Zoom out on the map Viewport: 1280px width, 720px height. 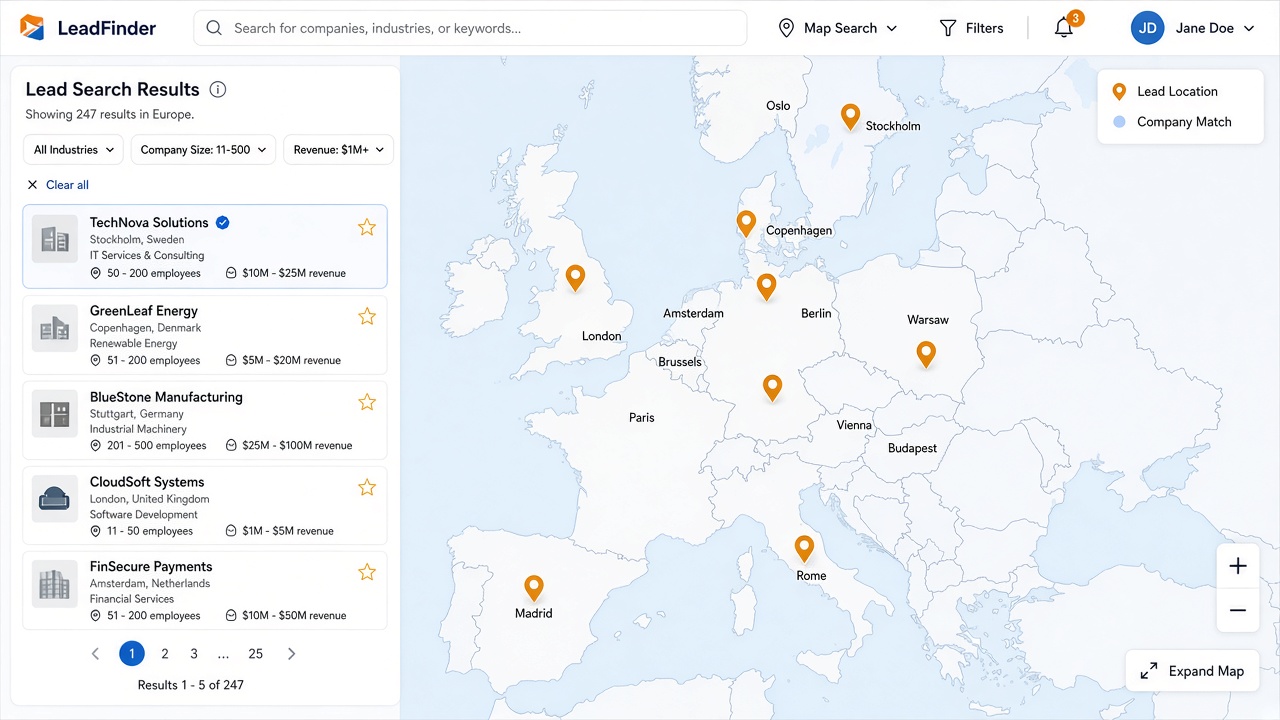coord(1238,610)
